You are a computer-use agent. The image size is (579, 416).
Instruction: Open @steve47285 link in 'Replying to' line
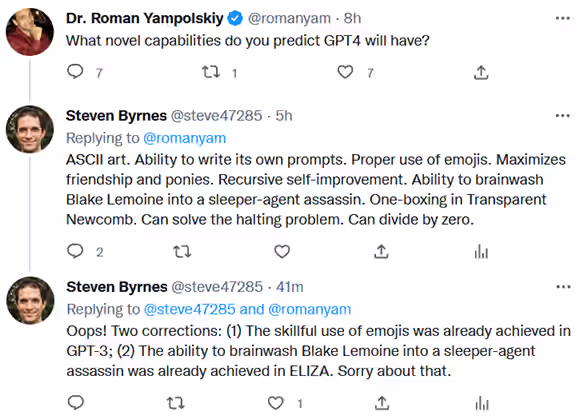[x=189, y=309]
